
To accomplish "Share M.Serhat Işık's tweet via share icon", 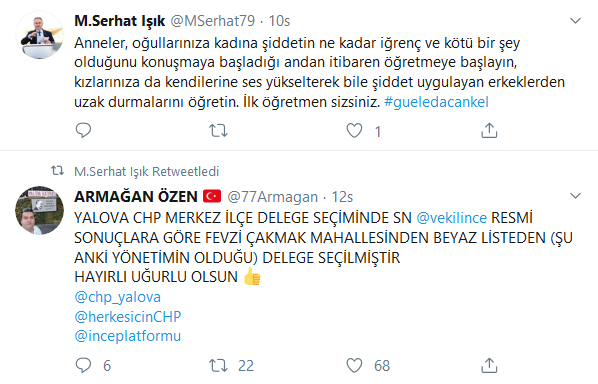I will point(489,130).
